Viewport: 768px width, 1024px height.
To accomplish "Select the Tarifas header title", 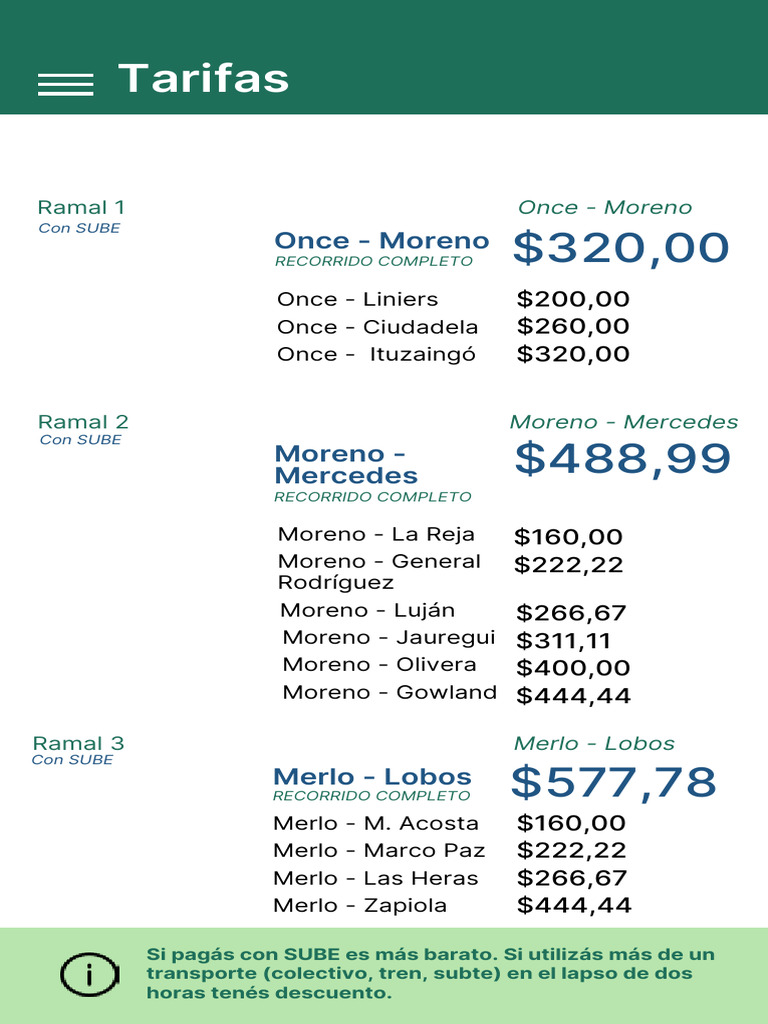I will (203, 78).
